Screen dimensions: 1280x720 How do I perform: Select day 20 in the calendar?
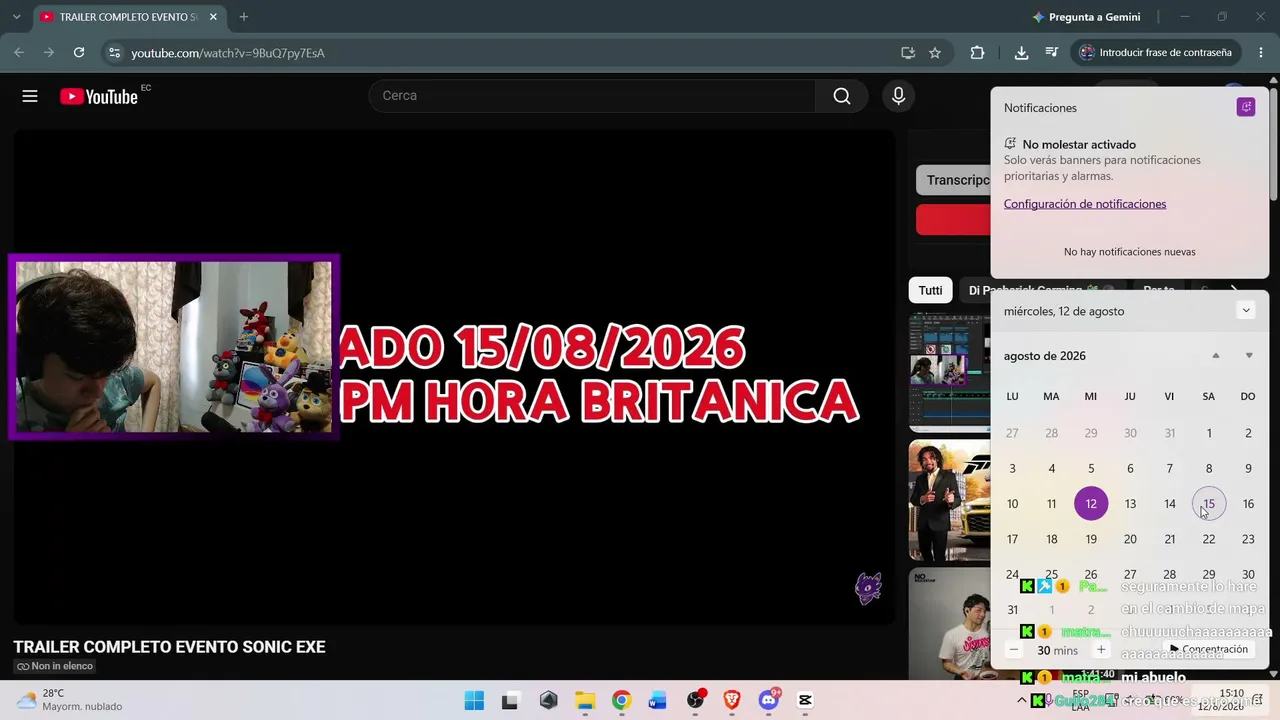tap(1130, 539)
